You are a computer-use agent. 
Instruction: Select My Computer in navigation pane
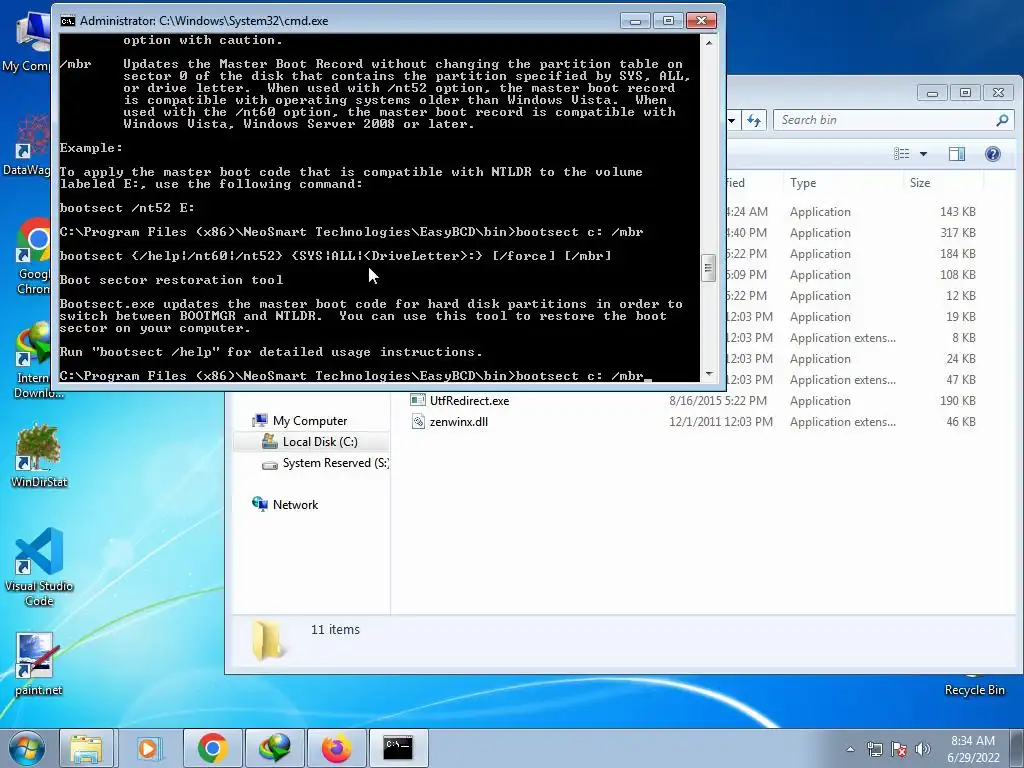(x=310, y=421)
